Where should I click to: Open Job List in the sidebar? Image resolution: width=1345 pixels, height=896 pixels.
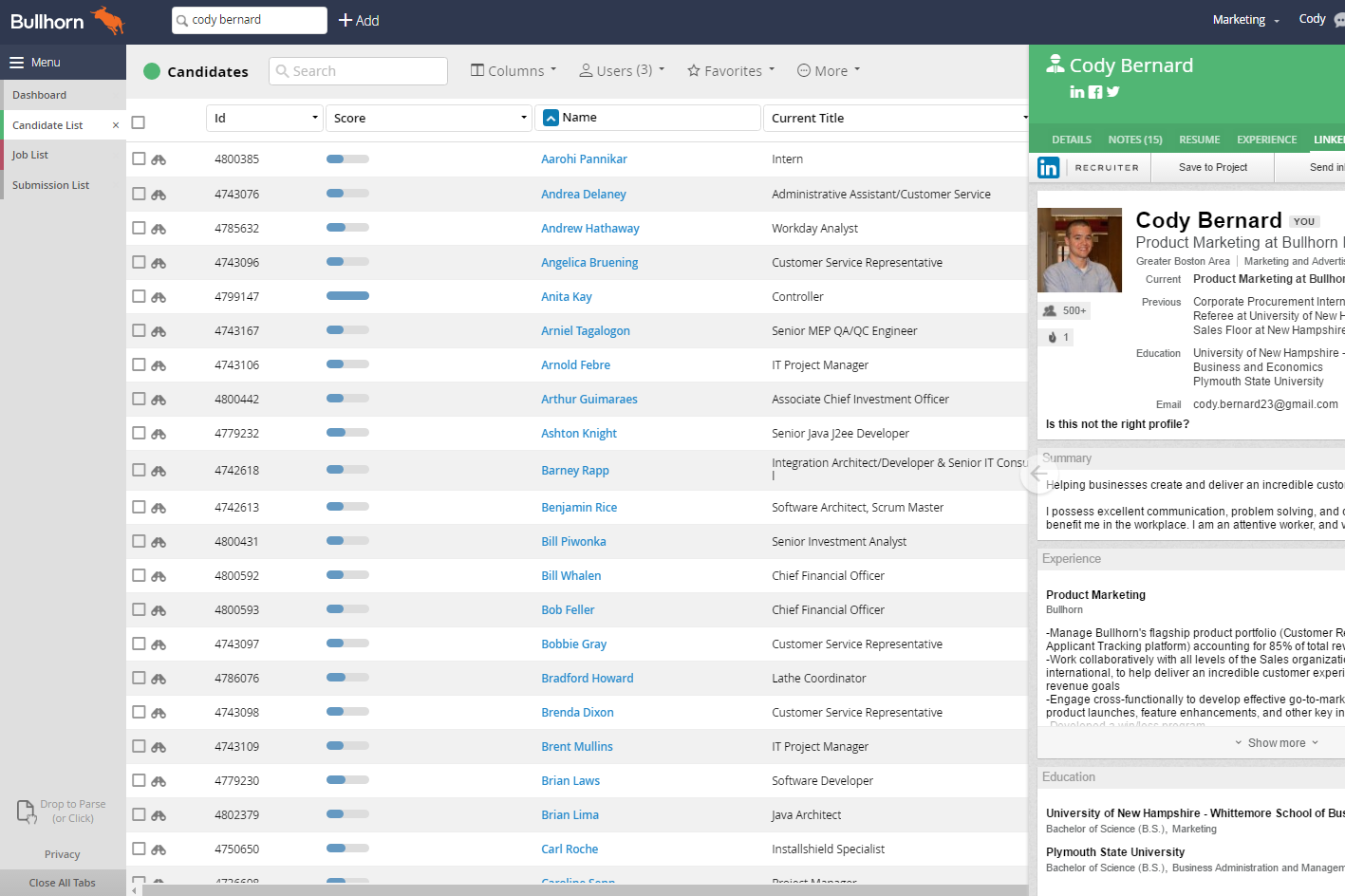(x=30, y=155)
